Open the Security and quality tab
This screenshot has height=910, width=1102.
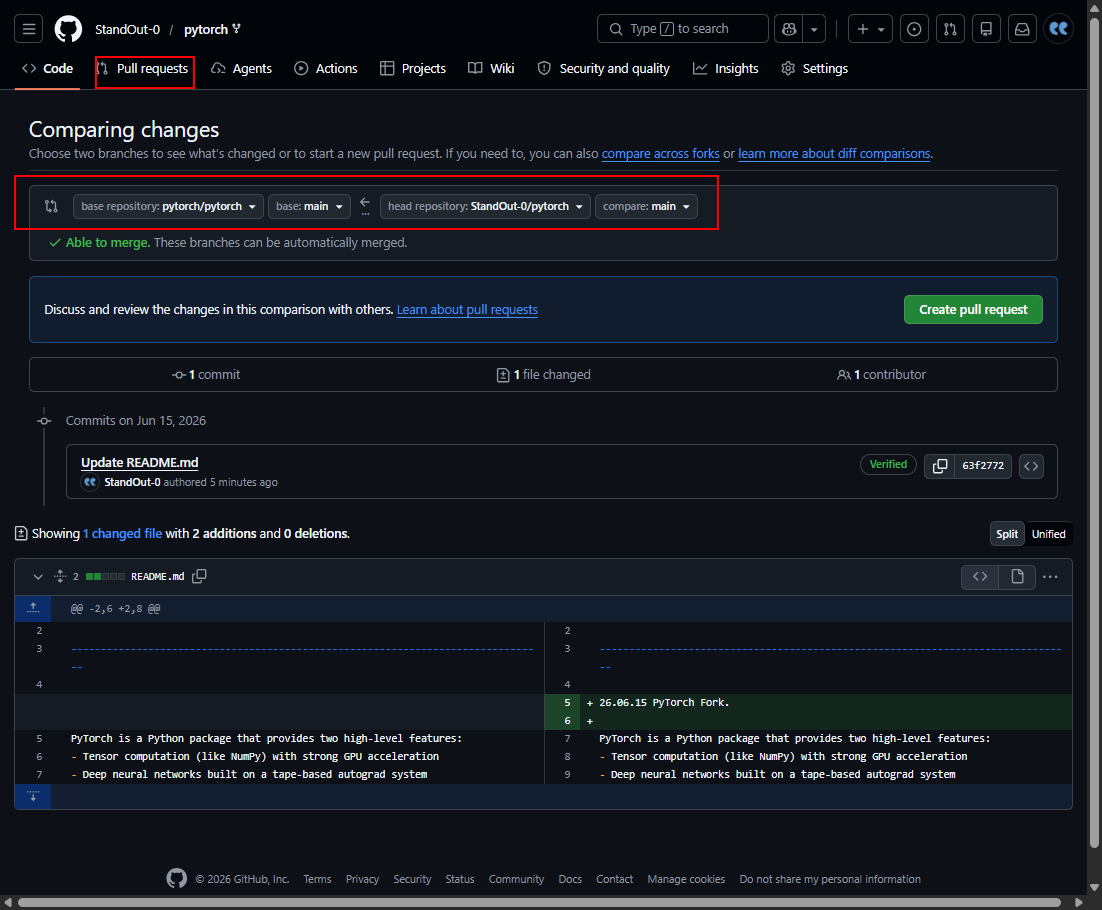(x=604, y=68)
